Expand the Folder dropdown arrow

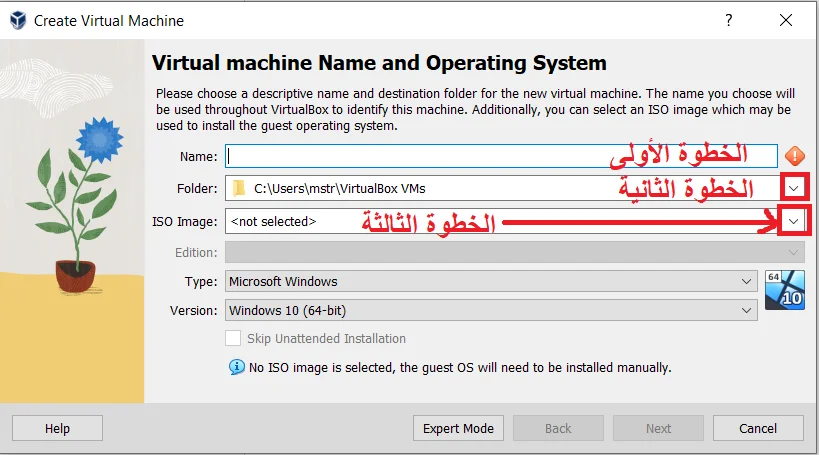coord(794,188)
